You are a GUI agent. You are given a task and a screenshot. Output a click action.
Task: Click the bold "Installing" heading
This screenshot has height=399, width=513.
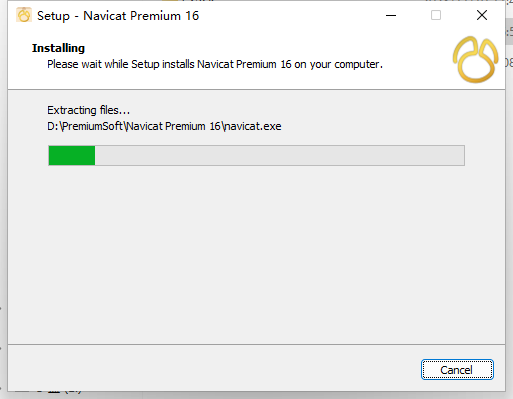[x=58, y=48]
